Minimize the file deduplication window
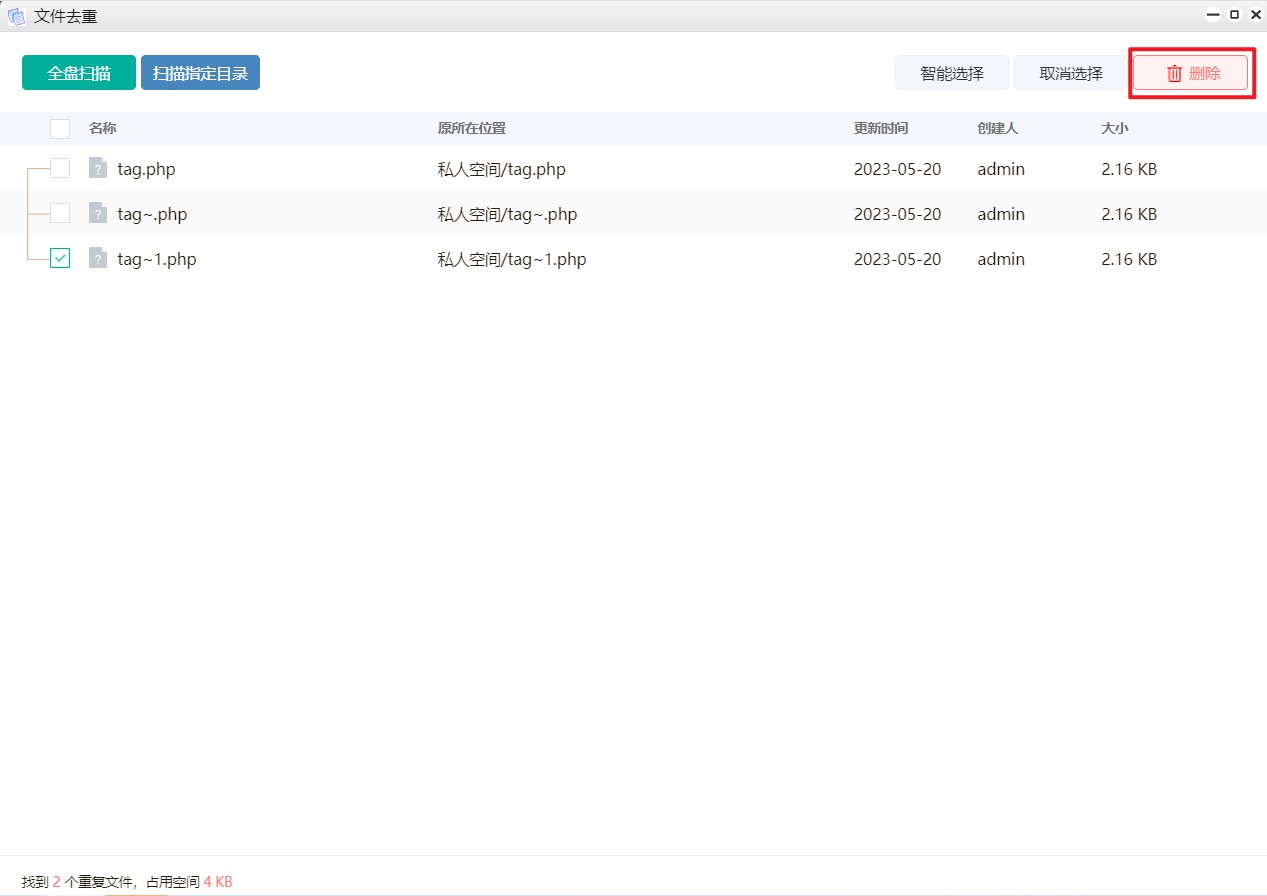 point(1213,15)
